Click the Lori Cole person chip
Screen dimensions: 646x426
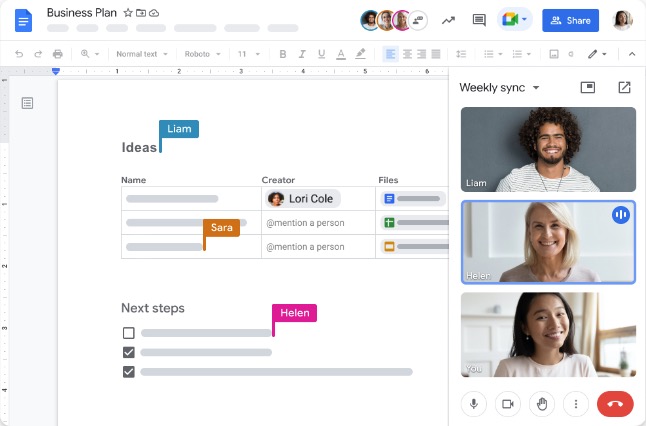(x=303, y=199)
